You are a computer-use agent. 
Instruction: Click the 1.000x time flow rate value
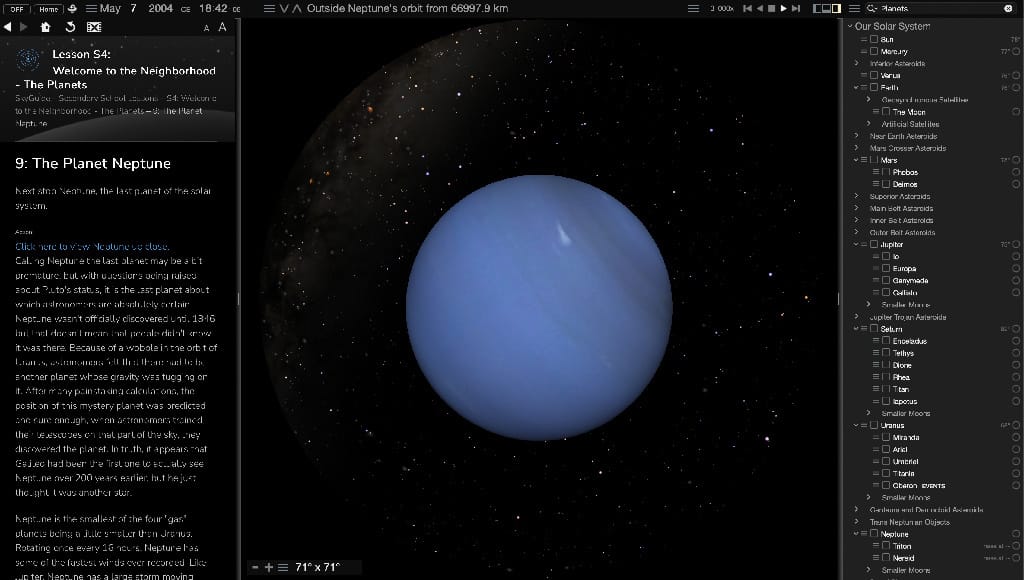click(722, 8)
